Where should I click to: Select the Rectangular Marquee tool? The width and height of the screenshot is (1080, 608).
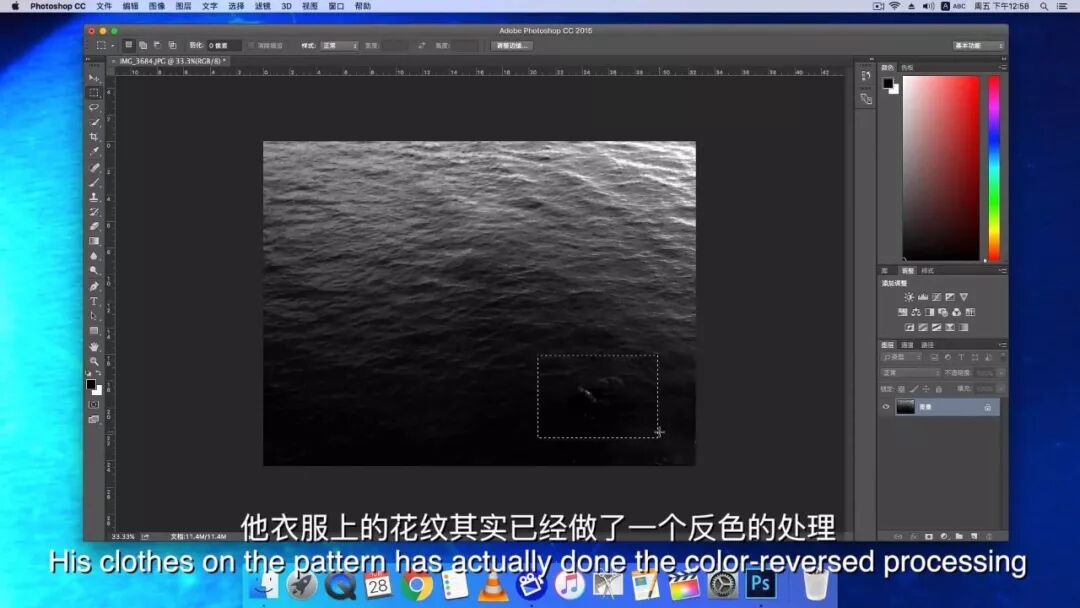(94, 92)
